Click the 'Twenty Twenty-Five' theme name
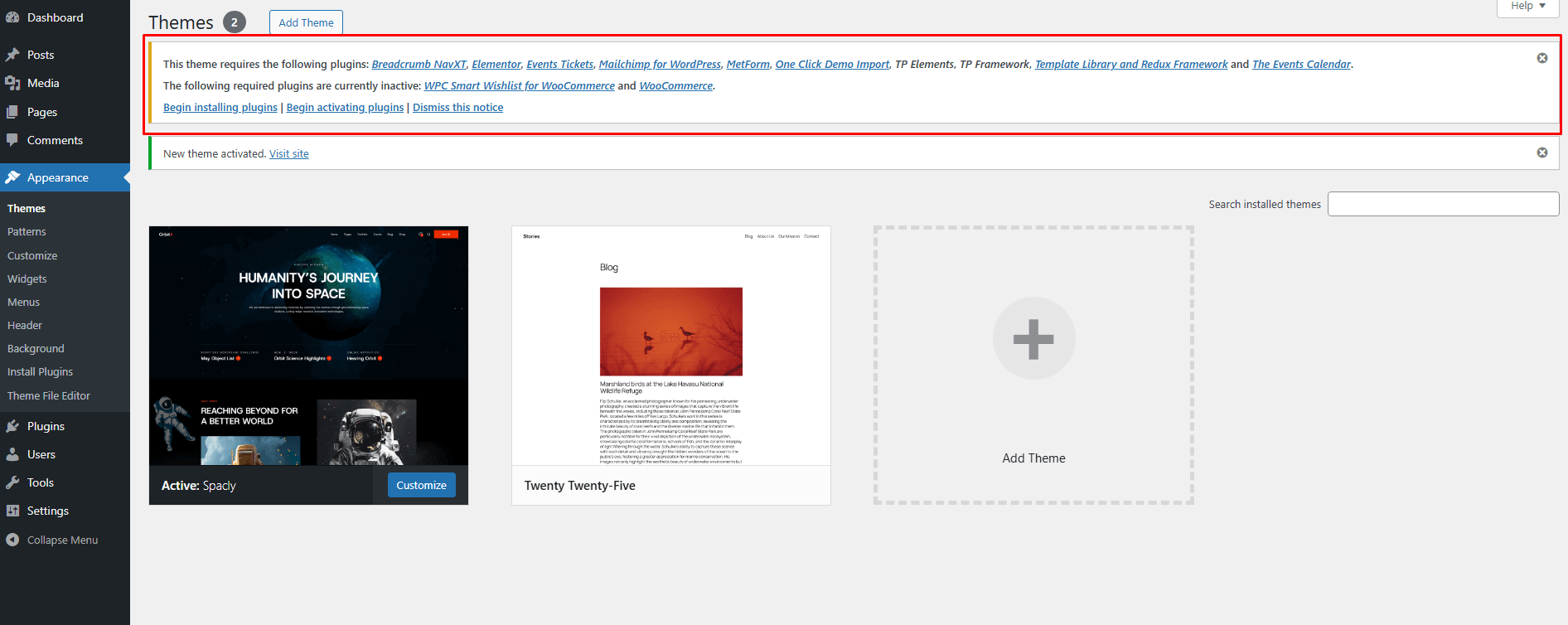The height and width of the screenshot is (625, 1568). pyautogui.click(x=580, y=486)
